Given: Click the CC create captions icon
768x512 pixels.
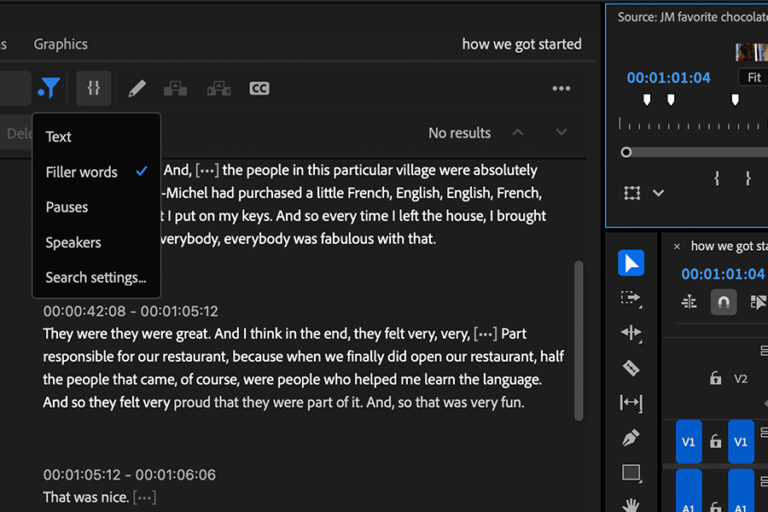Looking at the screenshot, I should 259,89.
